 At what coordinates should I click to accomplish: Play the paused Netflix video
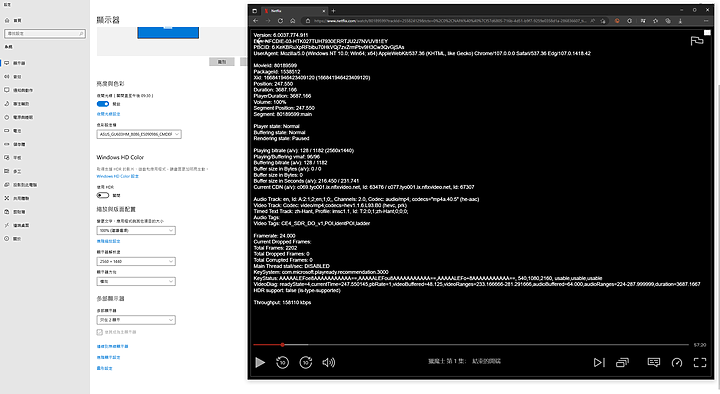coord(260,362)
